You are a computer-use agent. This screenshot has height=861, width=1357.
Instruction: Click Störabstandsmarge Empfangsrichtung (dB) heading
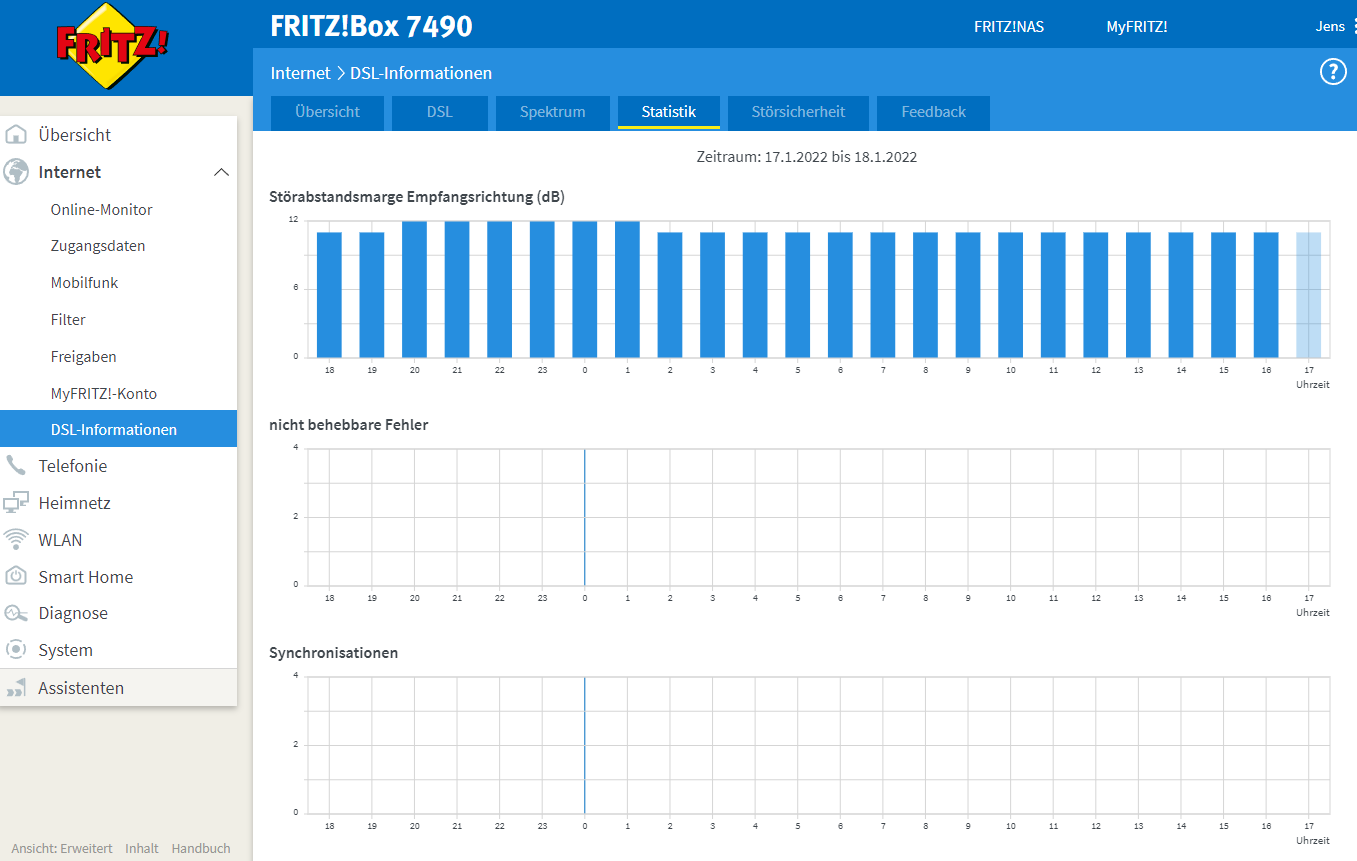pos(417,197)
